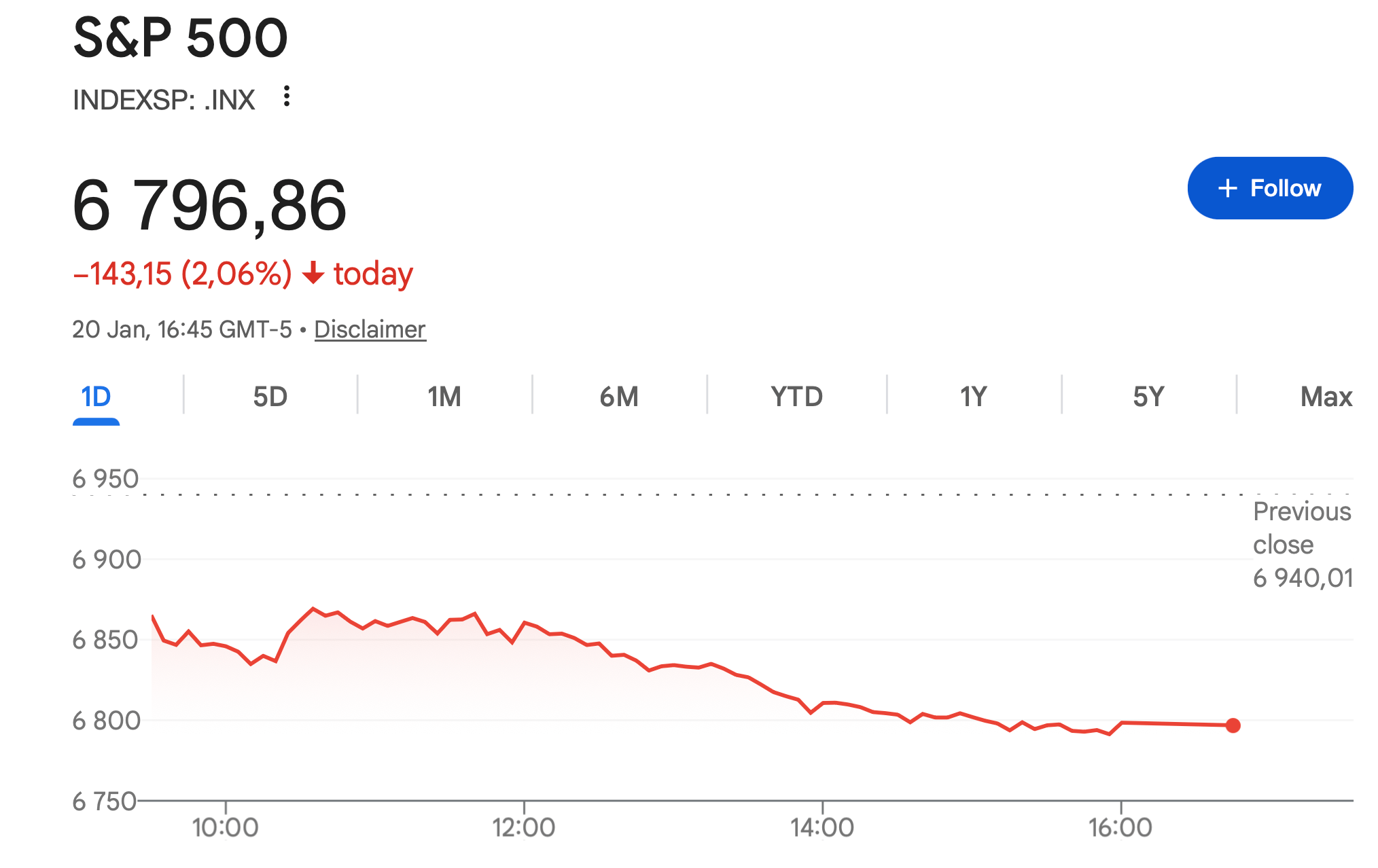Switch to the 1D time range
1378x868 pixels.
pos(95,396)
